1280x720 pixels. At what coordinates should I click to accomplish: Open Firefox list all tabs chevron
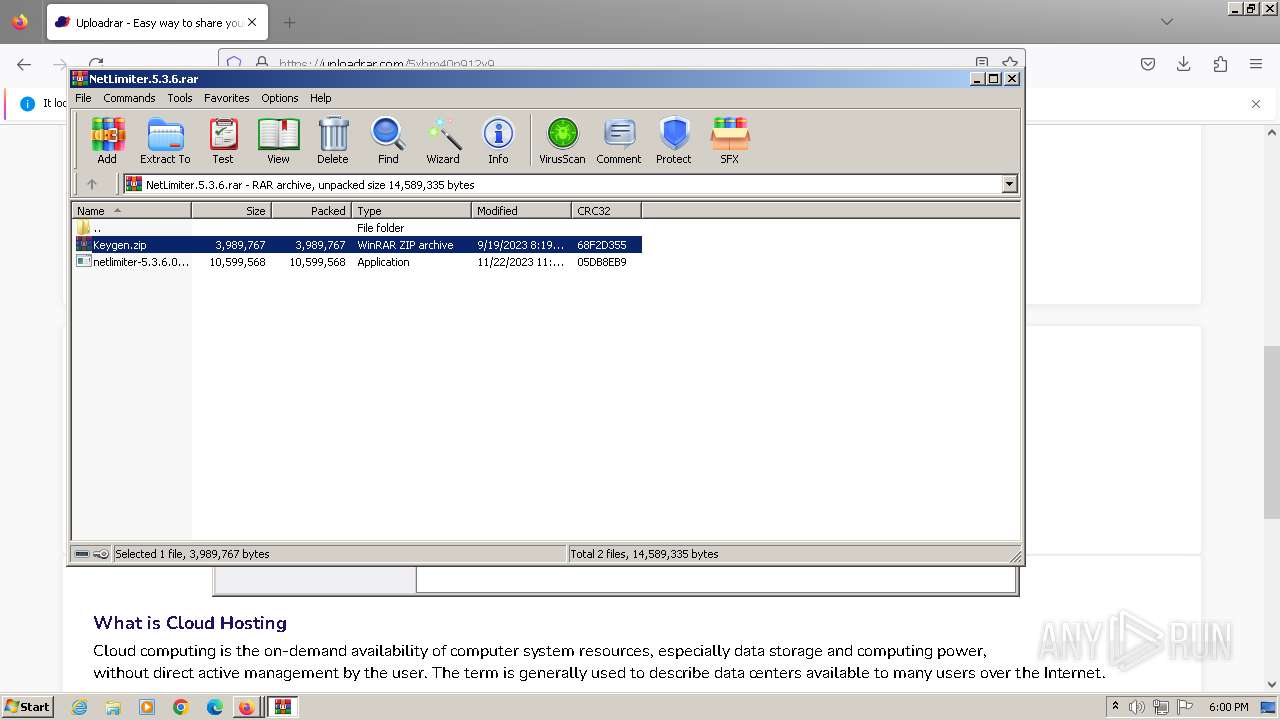pos(1166,22)
